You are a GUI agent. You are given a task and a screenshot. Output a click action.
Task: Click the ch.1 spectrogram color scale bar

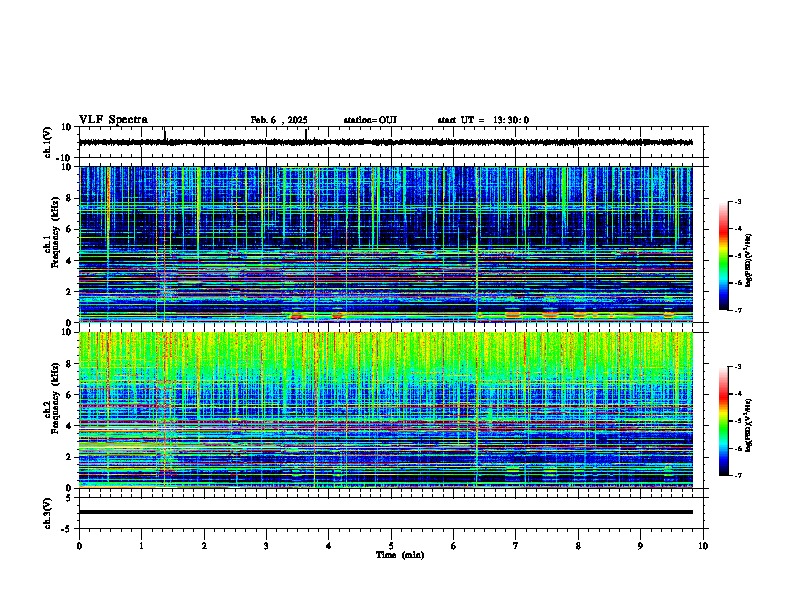(x=724, y=256)
